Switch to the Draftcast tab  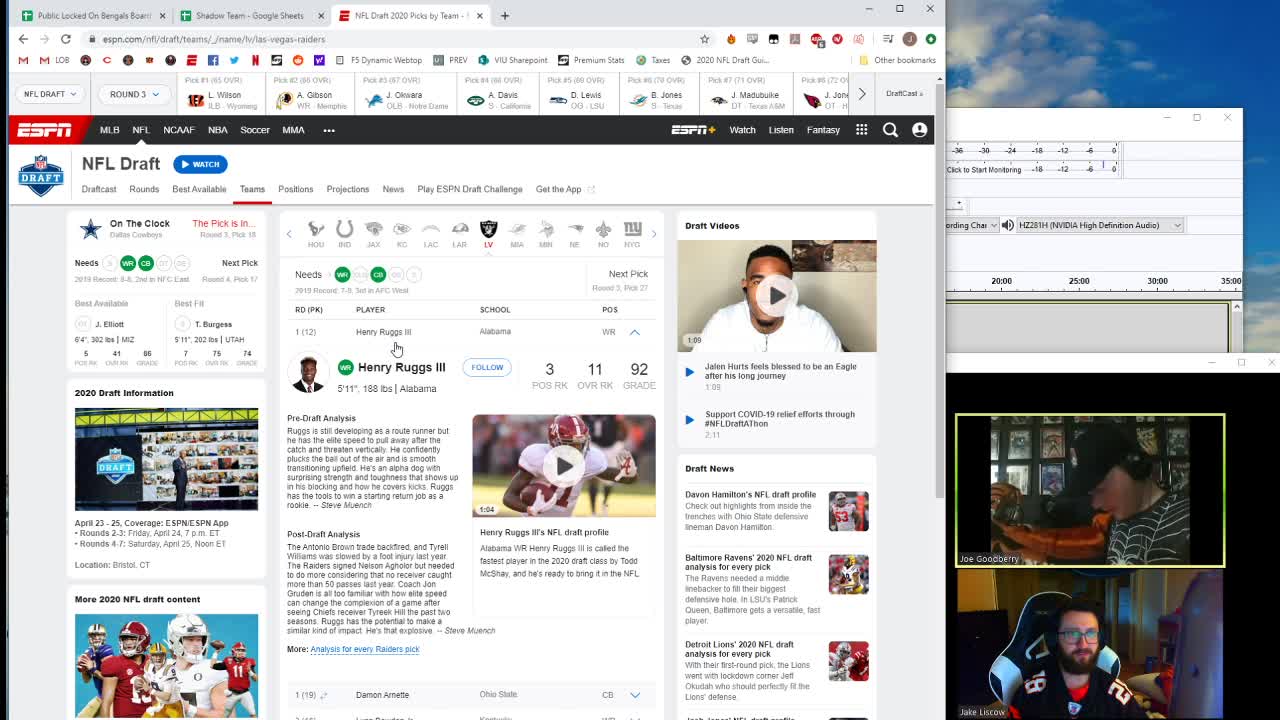click(x=99, y=189)
